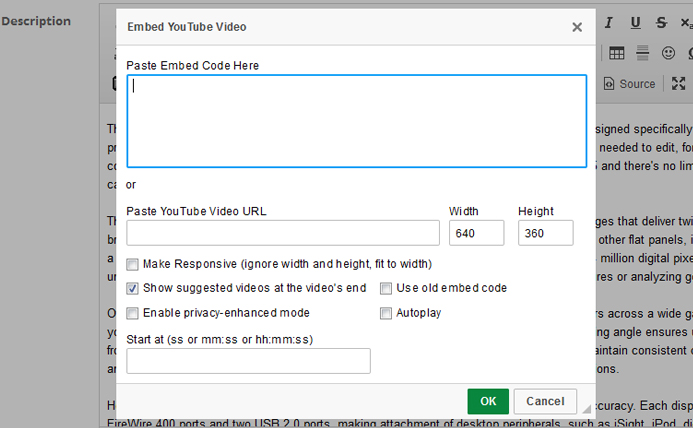Image resolution: width=693 pixels, height=428 pixels.
Task: Select the Width field showing 640
Action: point(476,233)
